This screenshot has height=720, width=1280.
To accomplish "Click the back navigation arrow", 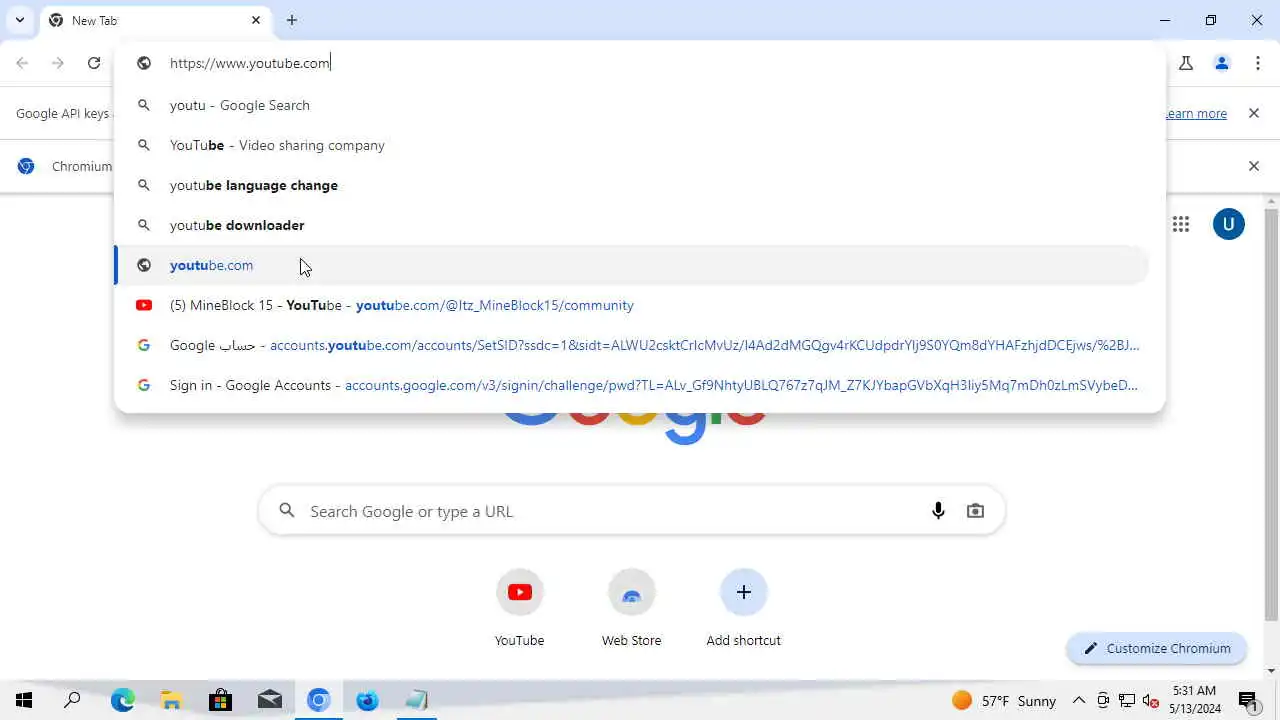I will pyautogui.click(x=22, y=63).
